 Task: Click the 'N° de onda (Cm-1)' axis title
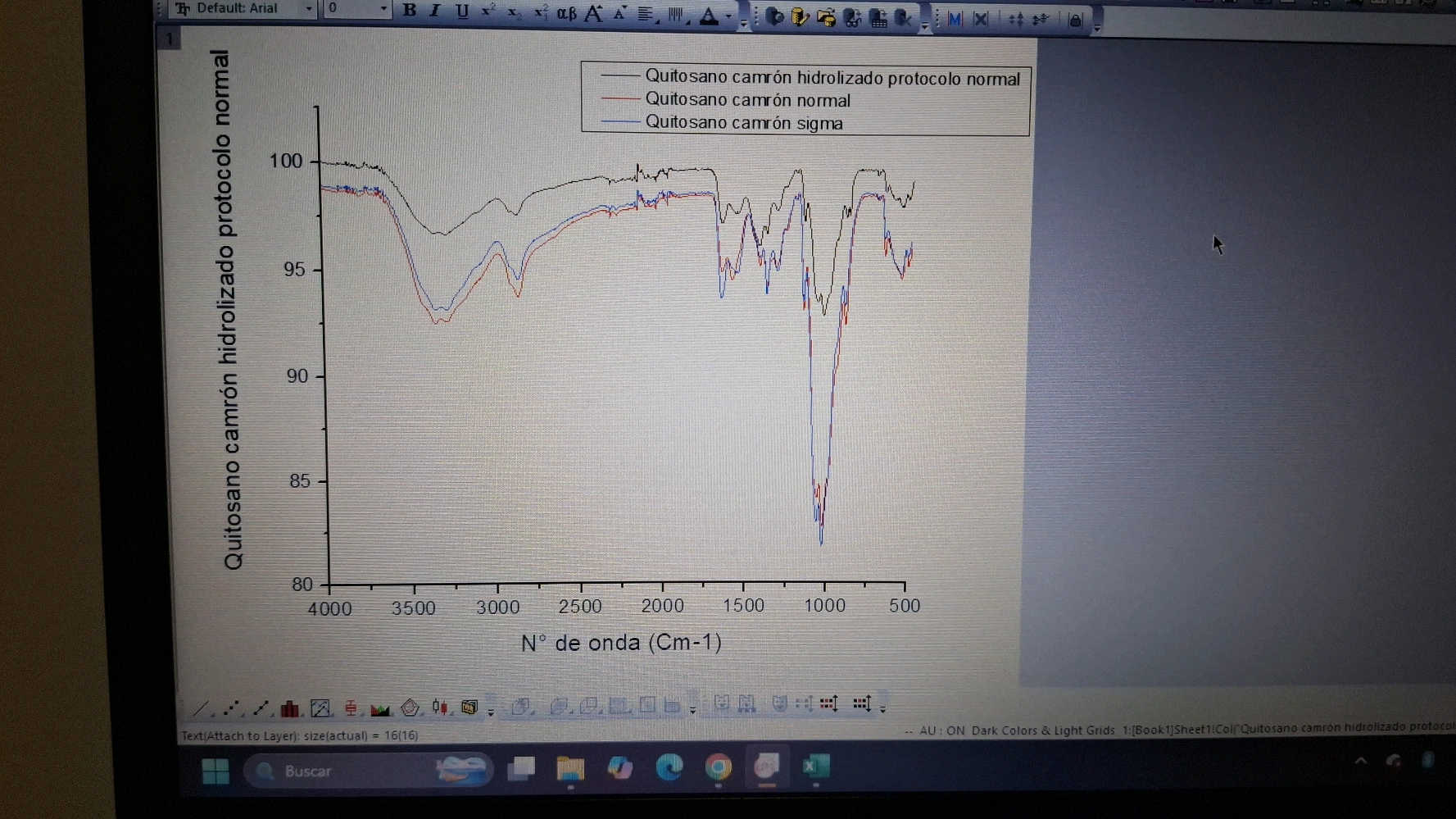tap(621, 643)
